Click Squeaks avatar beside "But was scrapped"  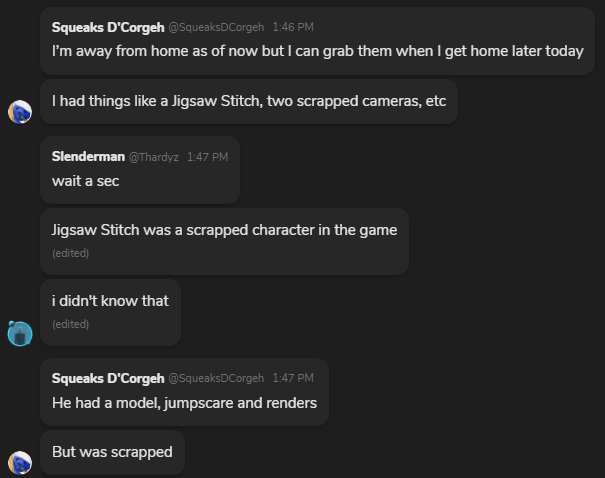(x=20, y=462)
